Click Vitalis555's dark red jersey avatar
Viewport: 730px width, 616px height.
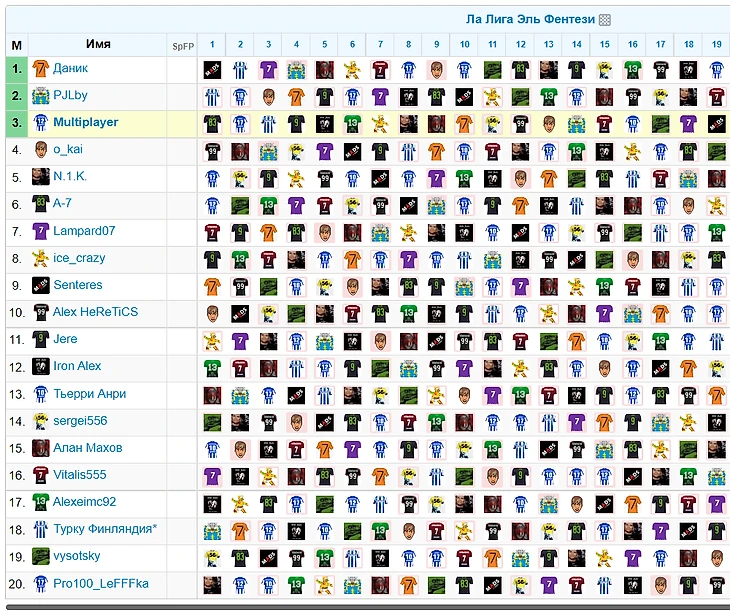coord(41,475)
